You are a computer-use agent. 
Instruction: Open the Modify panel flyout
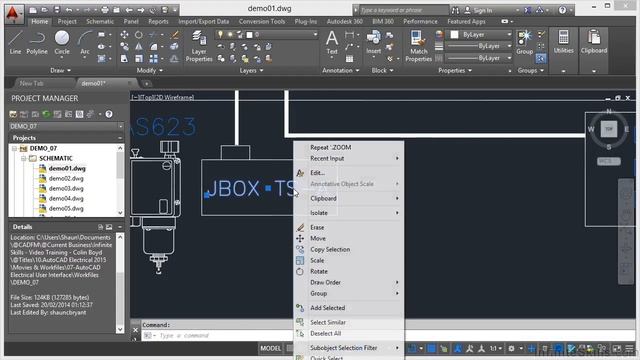click(x=150, y=70)
